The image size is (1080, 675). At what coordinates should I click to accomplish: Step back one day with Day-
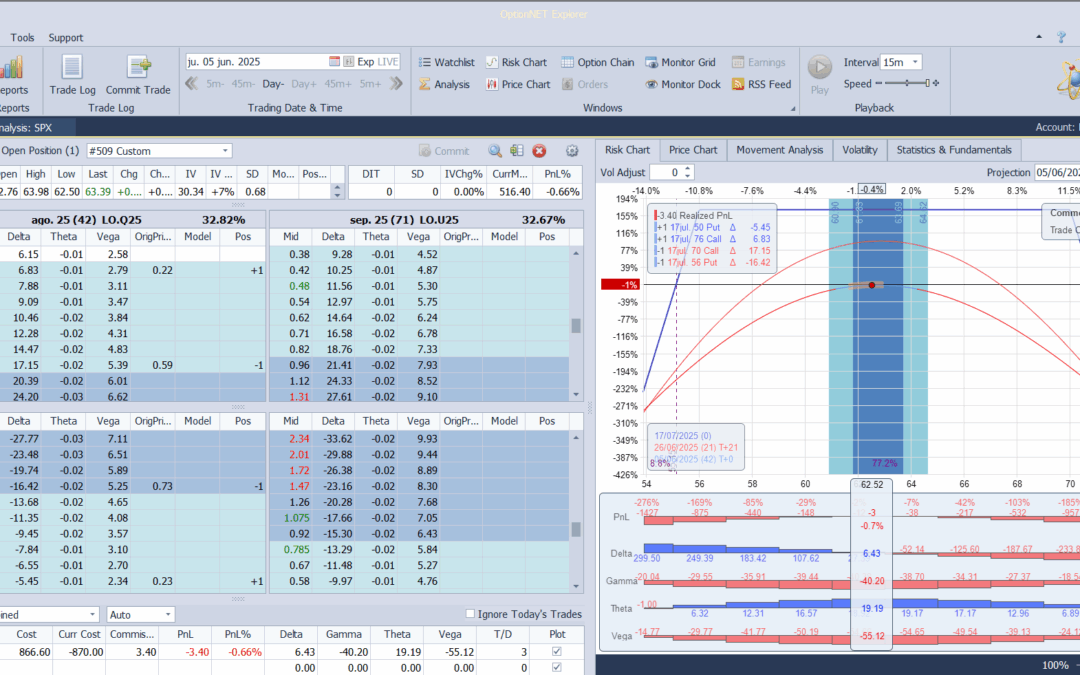coord(273,85)
